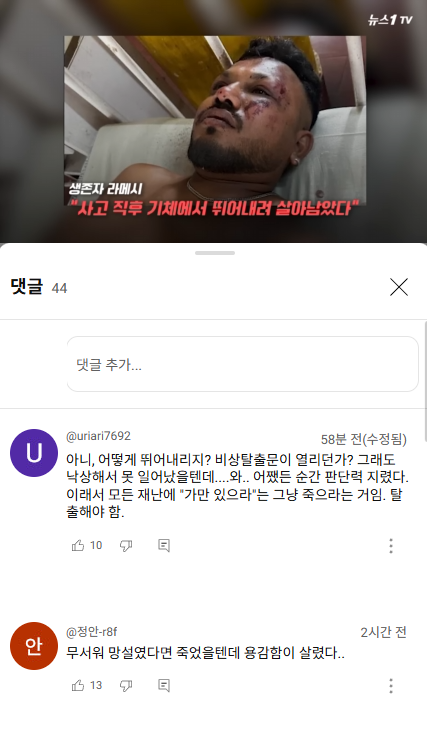Click the 댓글 추가 input field

(x=243, y=364)
